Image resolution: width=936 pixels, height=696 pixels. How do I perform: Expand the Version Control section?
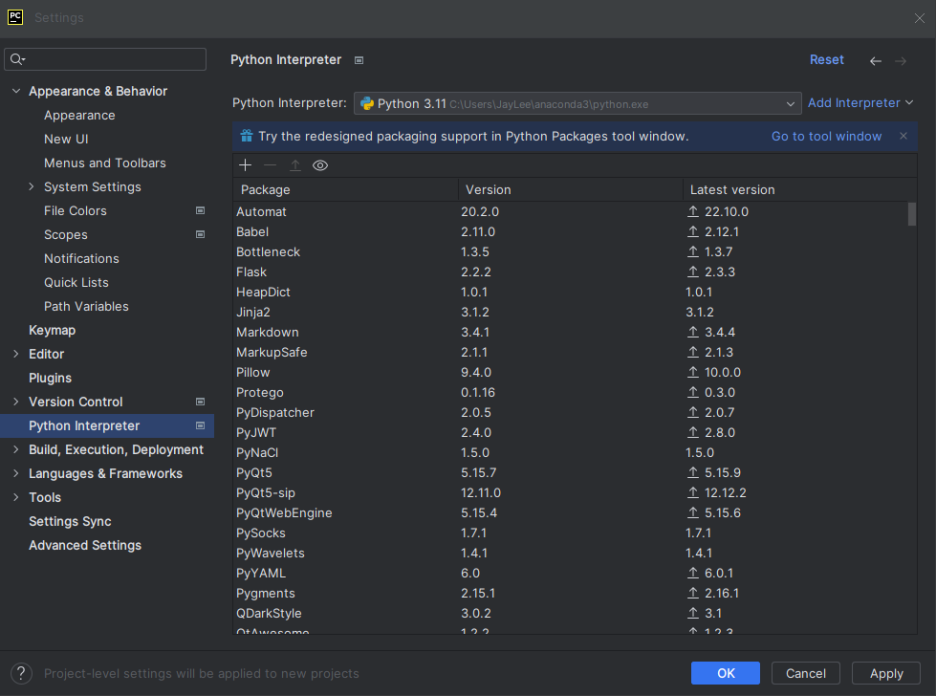tap(16, 402)
